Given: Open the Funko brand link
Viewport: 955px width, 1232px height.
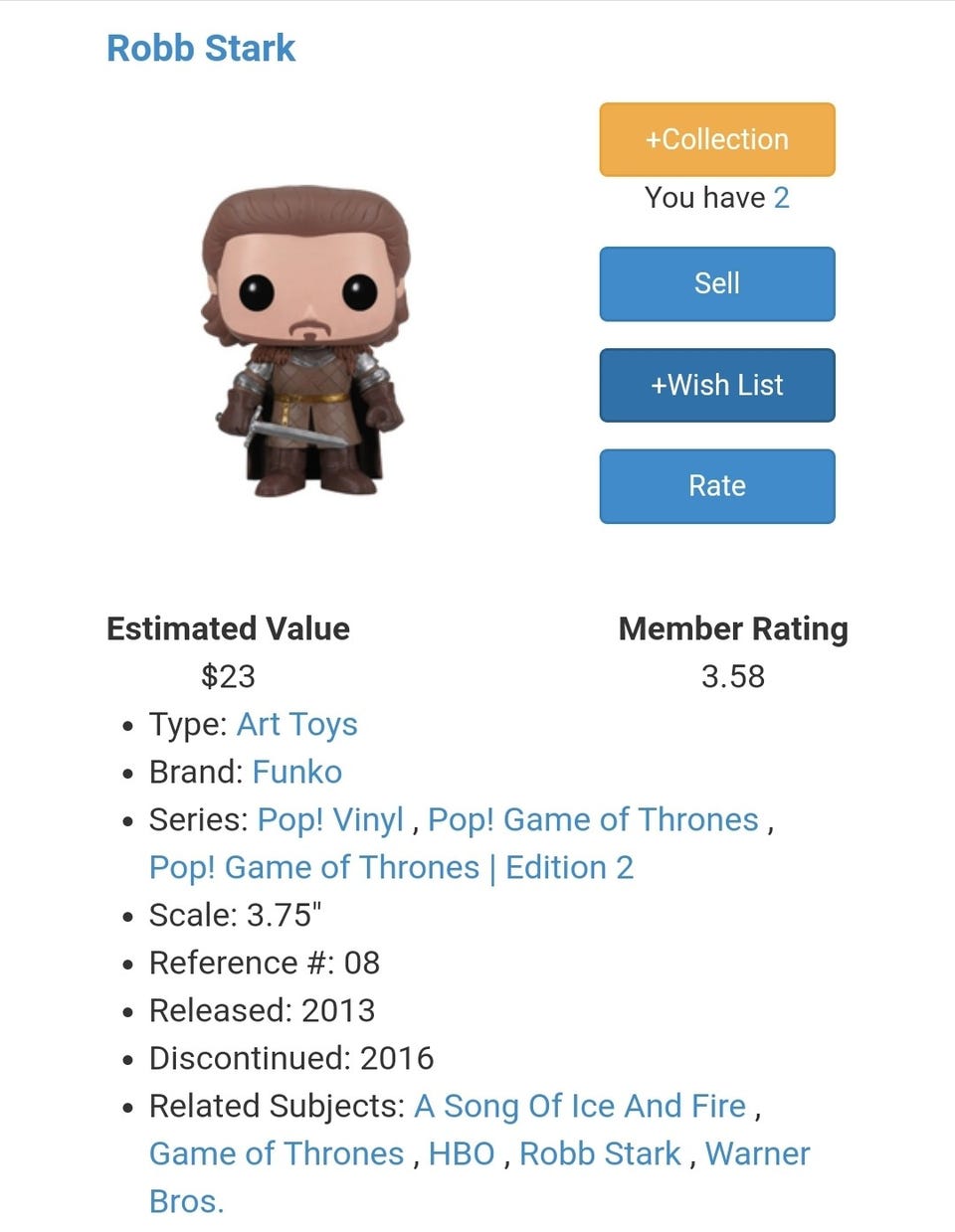Looking at the screenshot, I should tap(296, 772).
